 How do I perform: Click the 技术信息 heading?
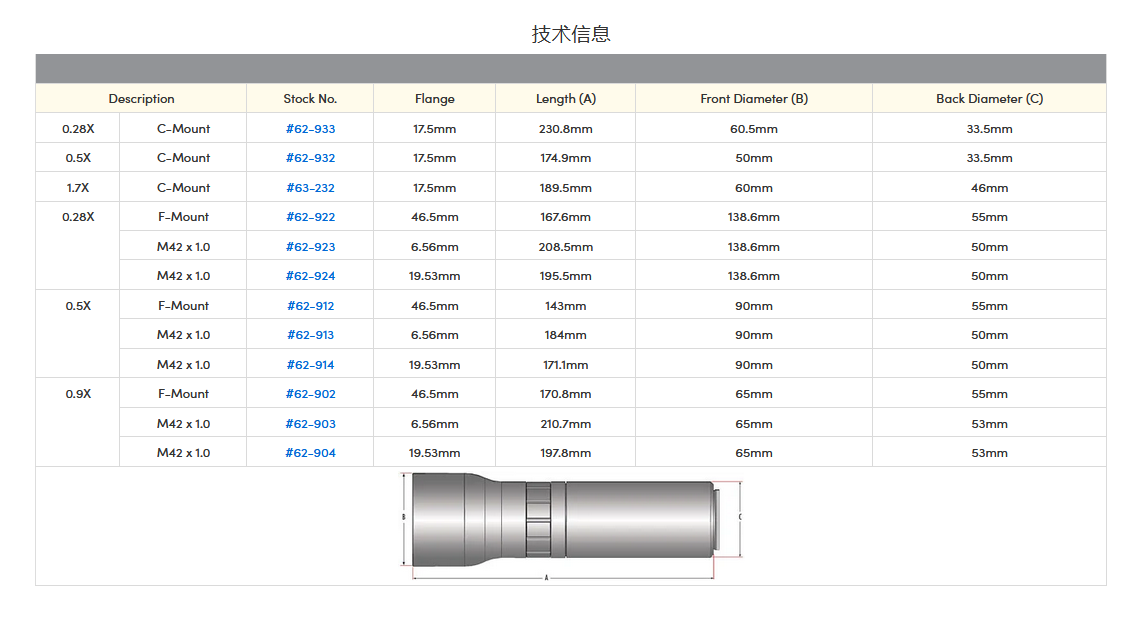click(571, 34)
